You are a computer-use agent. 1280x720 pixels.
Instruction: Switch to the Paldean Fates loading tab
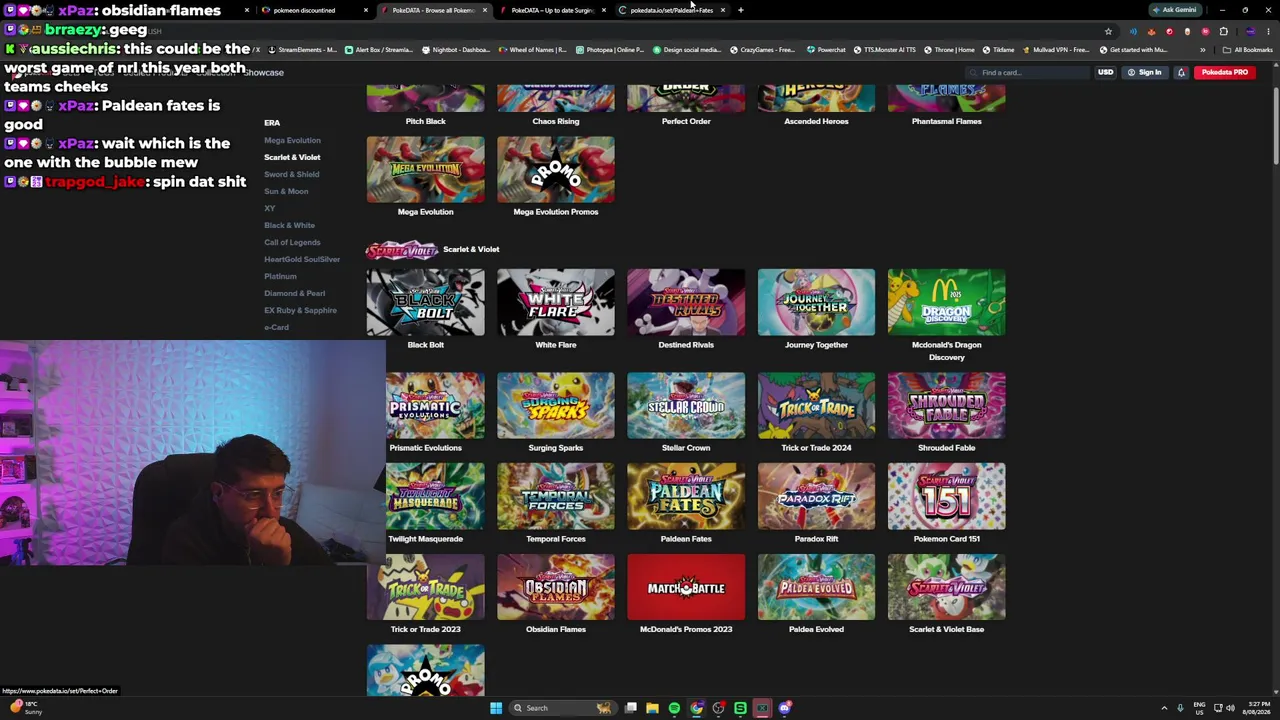(x=671, y=10)
